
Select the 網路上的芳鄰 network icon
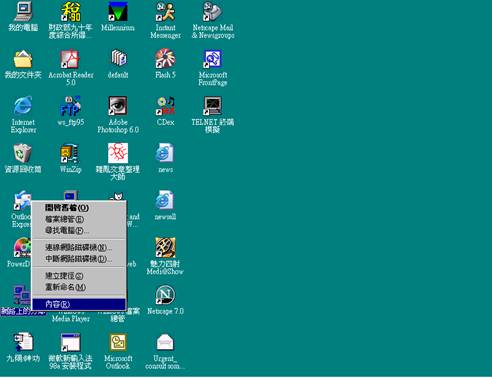[22, 295]
